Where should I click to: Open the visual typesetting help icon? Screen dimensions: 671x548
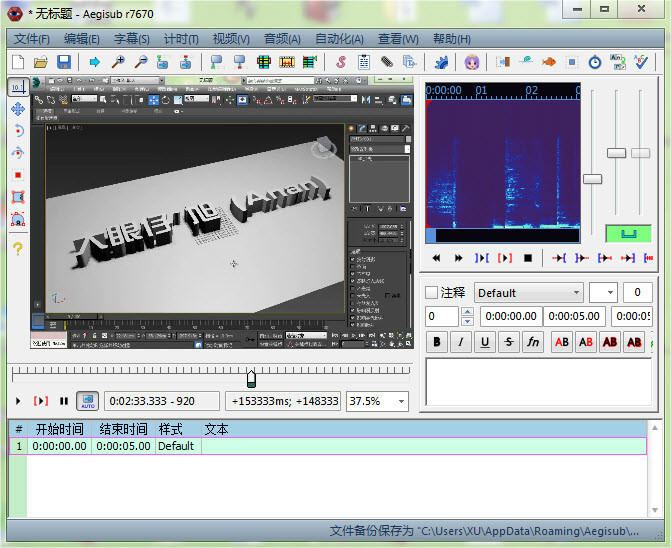point(18,248)
